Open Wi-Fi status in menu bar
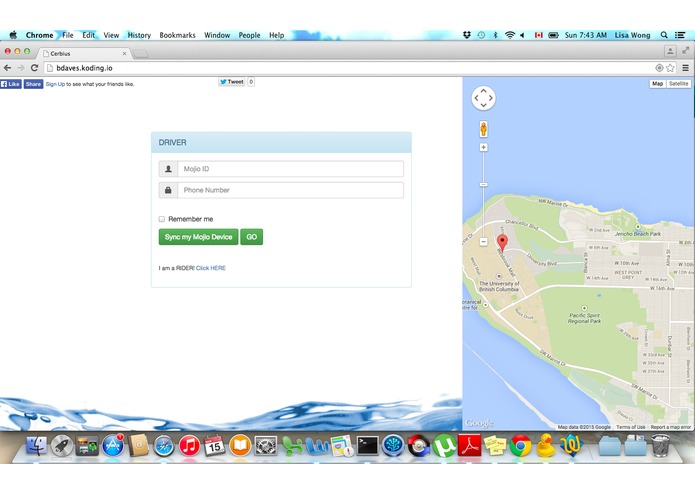Viewport: 695px width, 494px height. [x=510, y=35]
